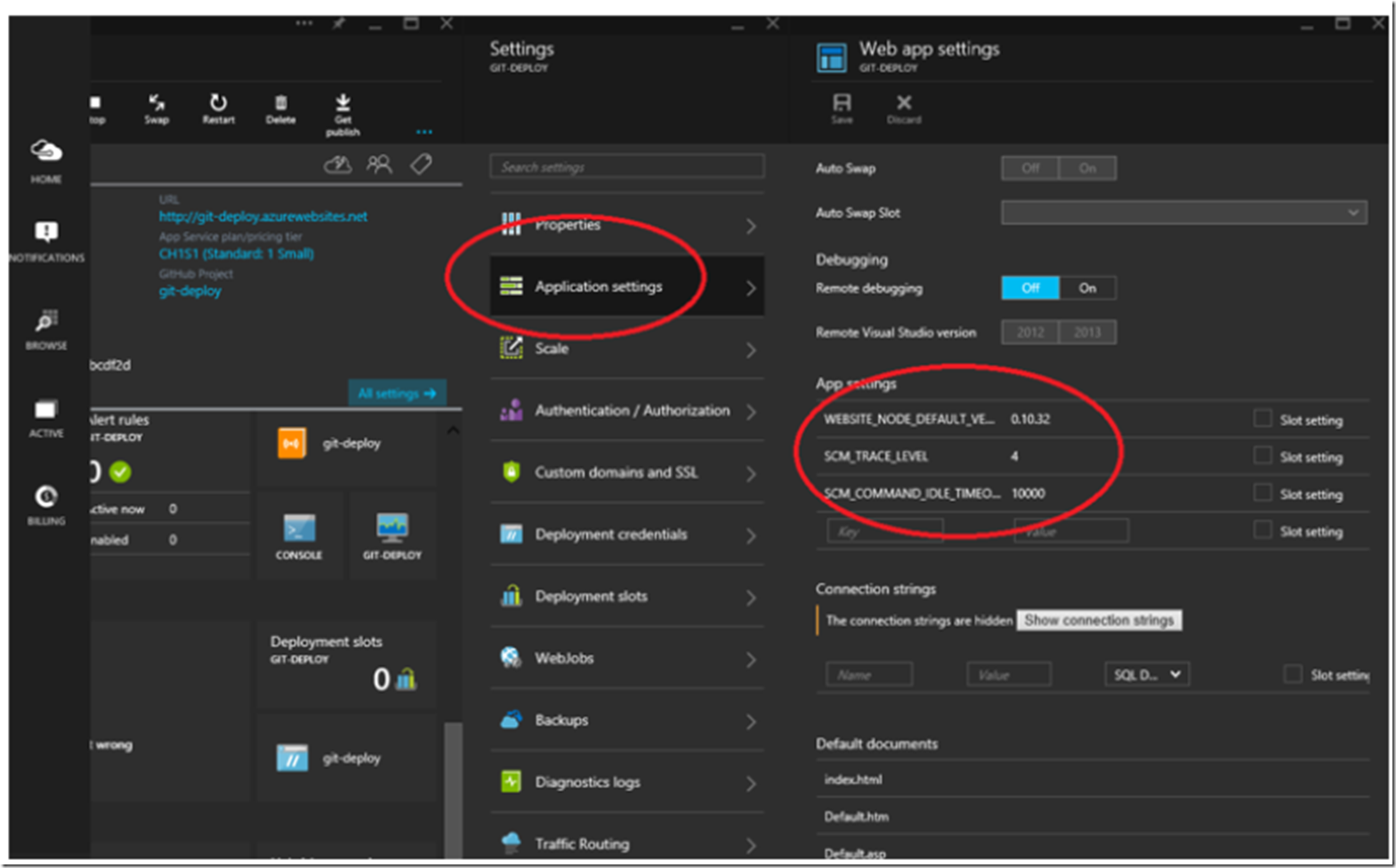Viewport: 1396px width, 868px height.
Task: Click Show connection strings button
Action: (x=1099, y=620)
